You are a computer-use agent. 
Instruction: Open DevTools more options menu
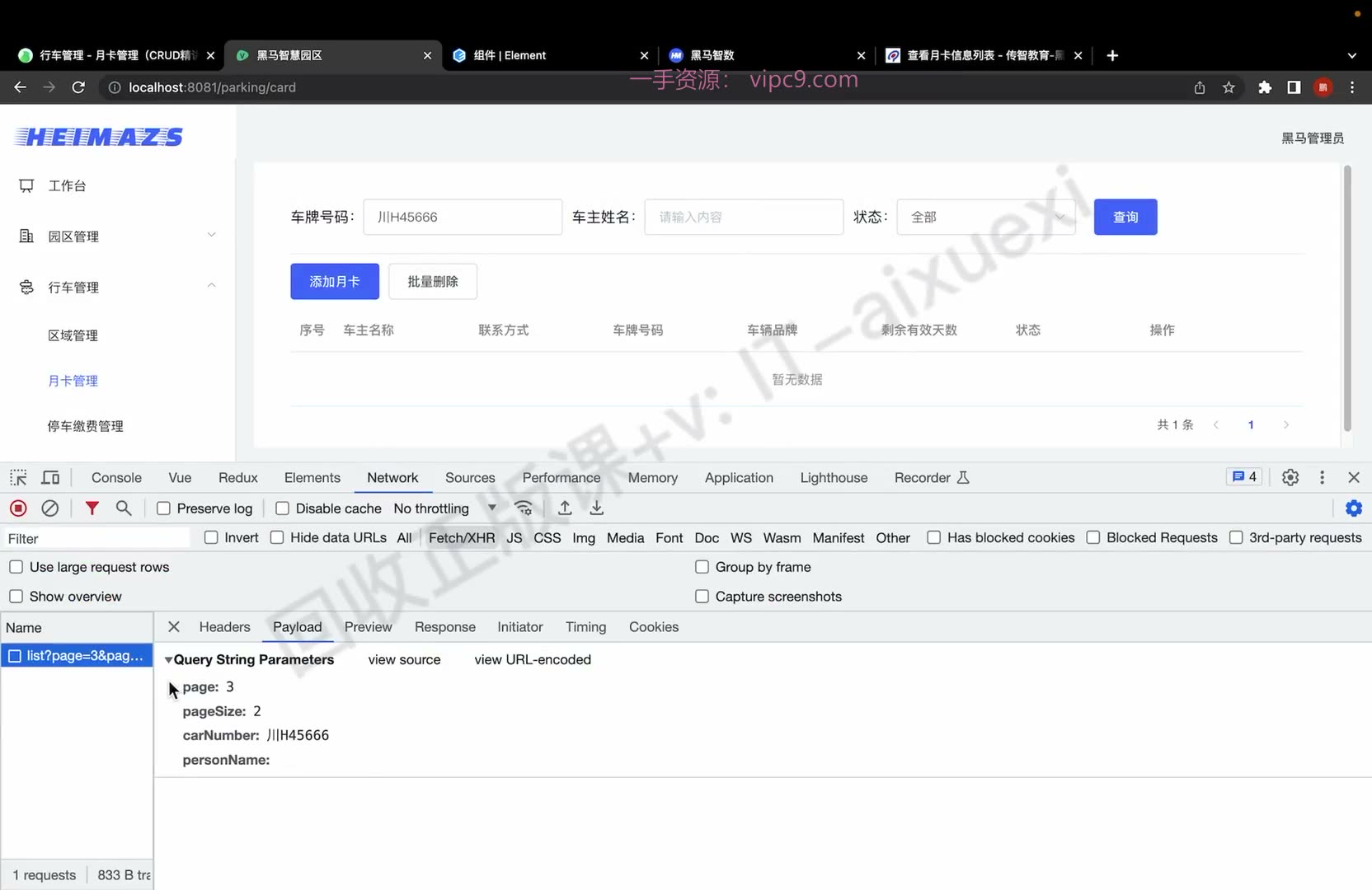1323,478
